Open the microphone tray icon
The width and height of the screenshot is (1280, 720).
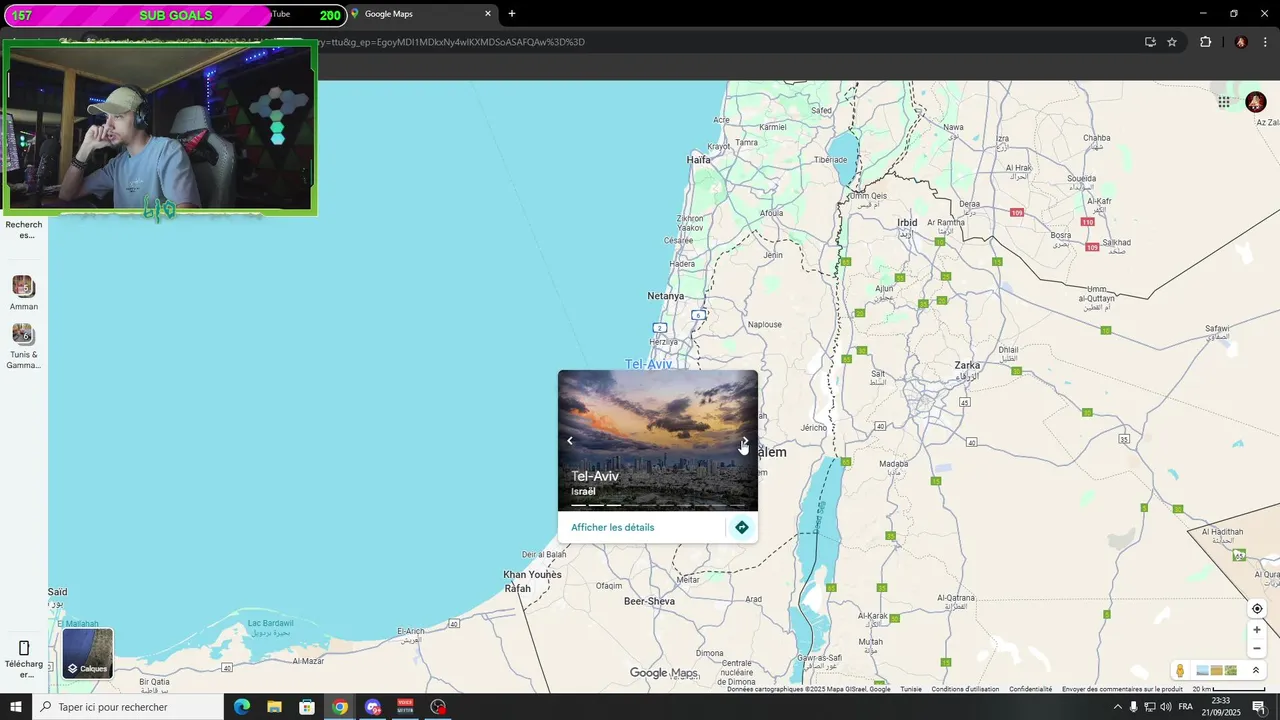[1133, 707]
